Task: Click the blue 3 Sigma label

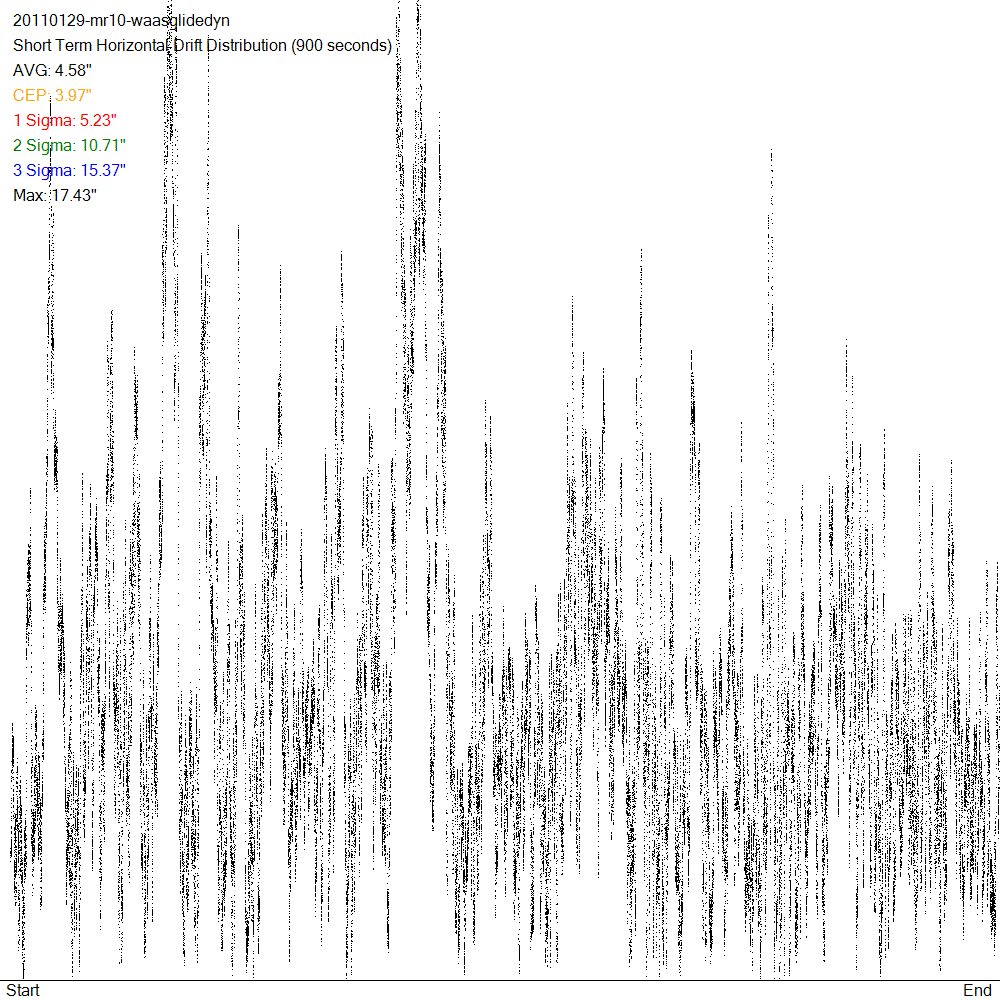Action: (x=44, y=171)
